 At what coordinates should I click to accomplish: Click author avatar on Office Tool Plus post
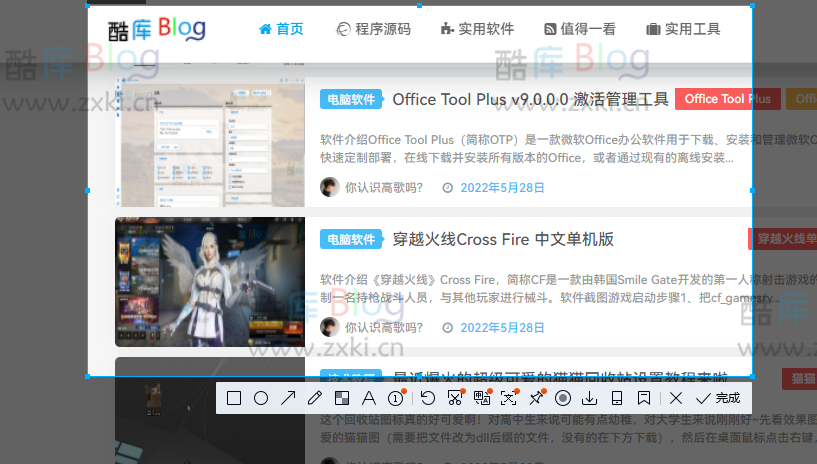pyautogui.click(x=330, y=187)
